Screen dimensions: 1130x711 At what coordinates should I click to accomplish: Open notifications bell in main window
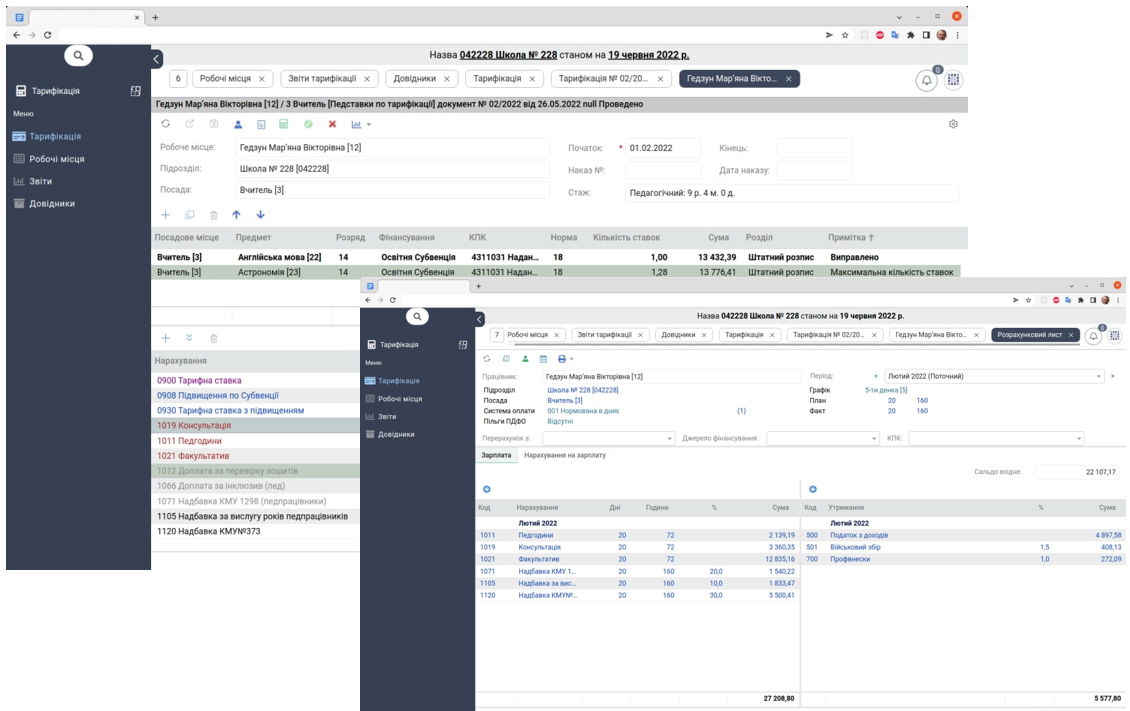coord(926,80)
